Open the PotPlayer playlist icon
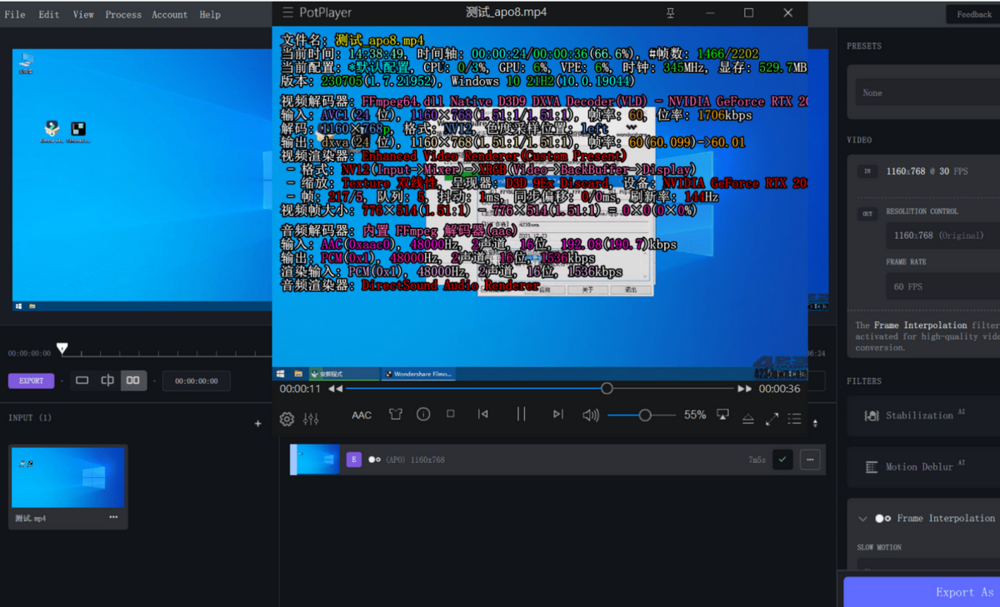The width and height of the screenshot is (1000, 607). tap(794, 419)
